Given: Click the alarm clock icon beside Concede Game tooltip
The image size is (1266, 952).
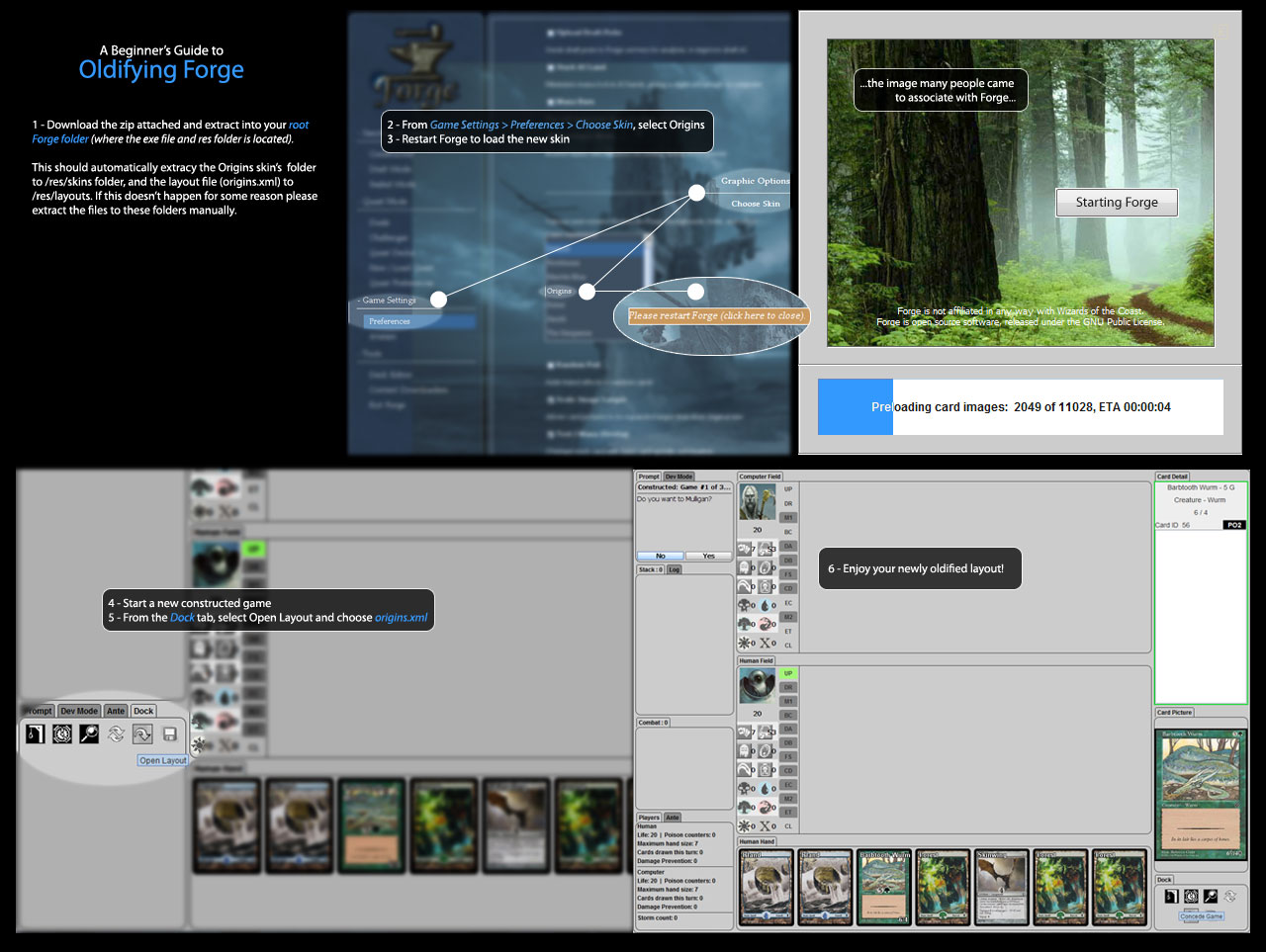Looking at the screenshot, I should coord(1191,897).
